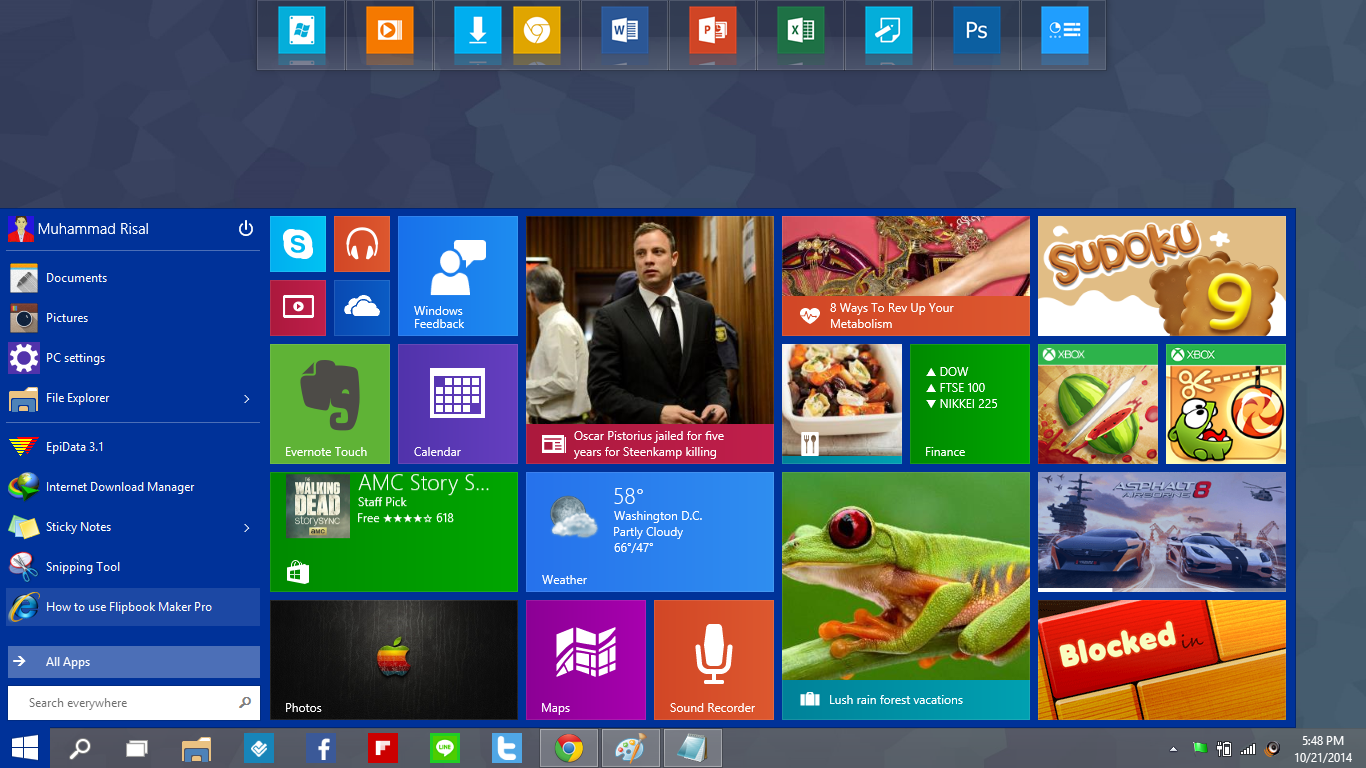Expand the Sticky Notes jump list arrow

(247, 528)
